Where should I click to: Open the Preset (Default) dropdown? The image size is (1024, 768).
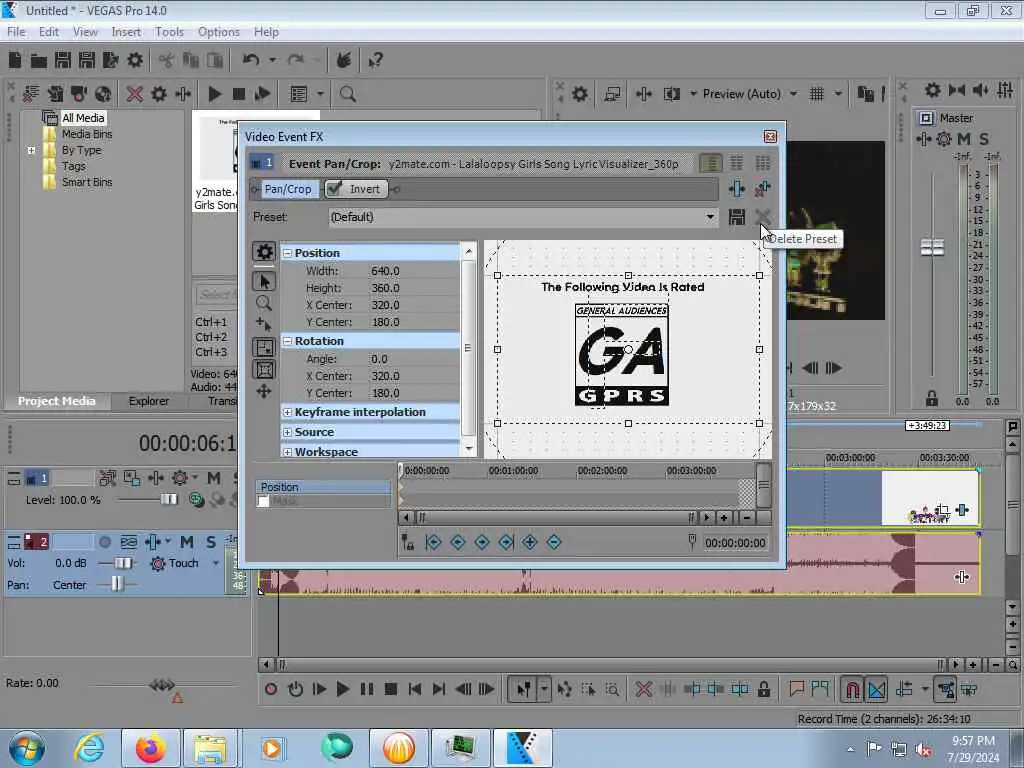pyautogui.click(x=710, y=217)
